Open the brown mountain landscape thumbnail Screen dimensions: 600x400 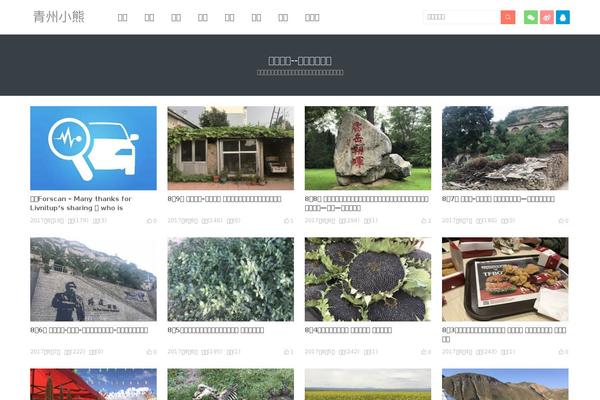[x=505, y=384]
